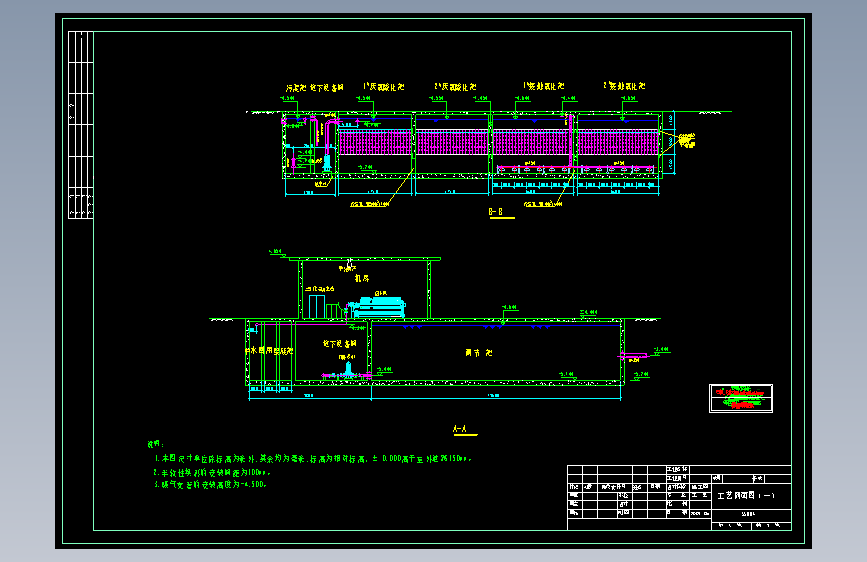Click the red and green stamp box

[741, 398]
